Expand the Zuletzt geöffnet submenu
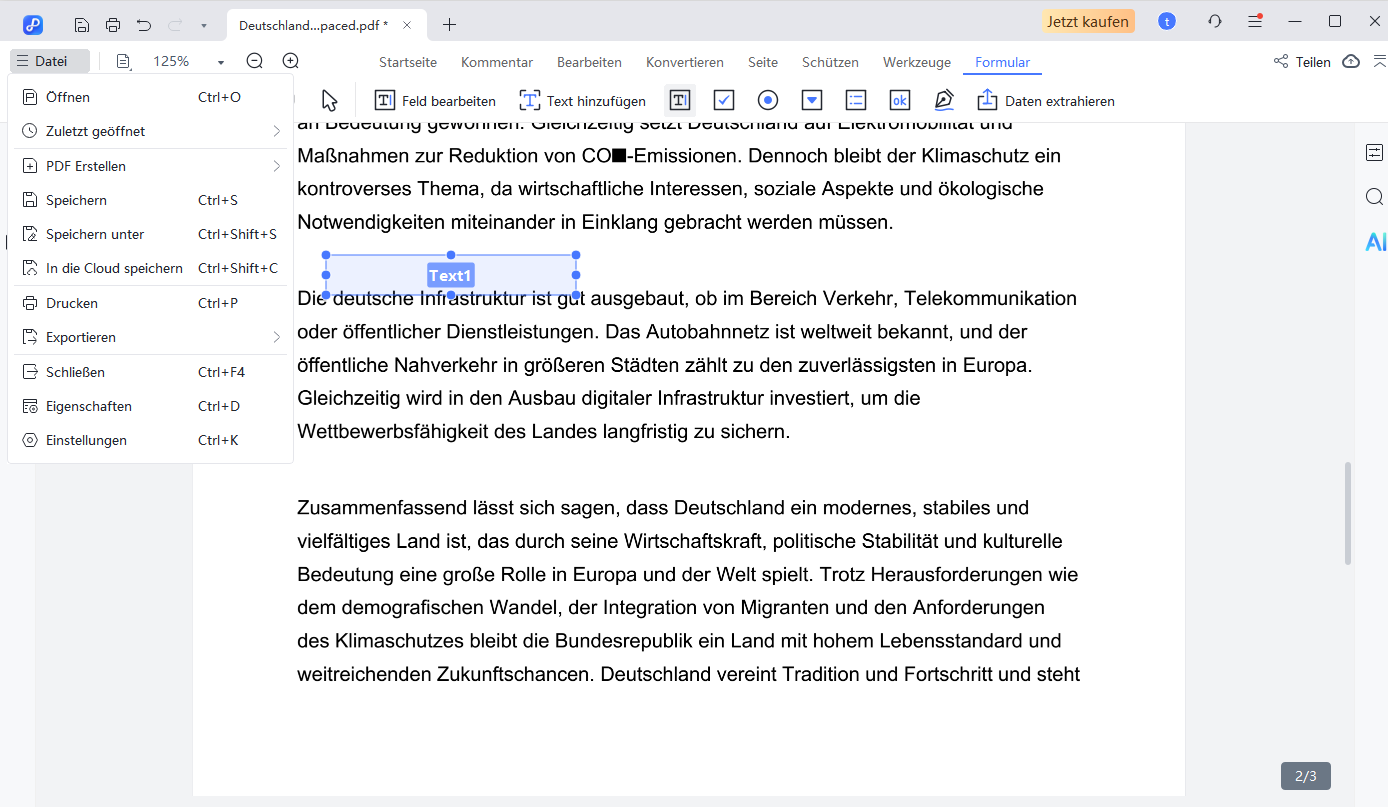The image size is (1388, 807). coord(276,131)
